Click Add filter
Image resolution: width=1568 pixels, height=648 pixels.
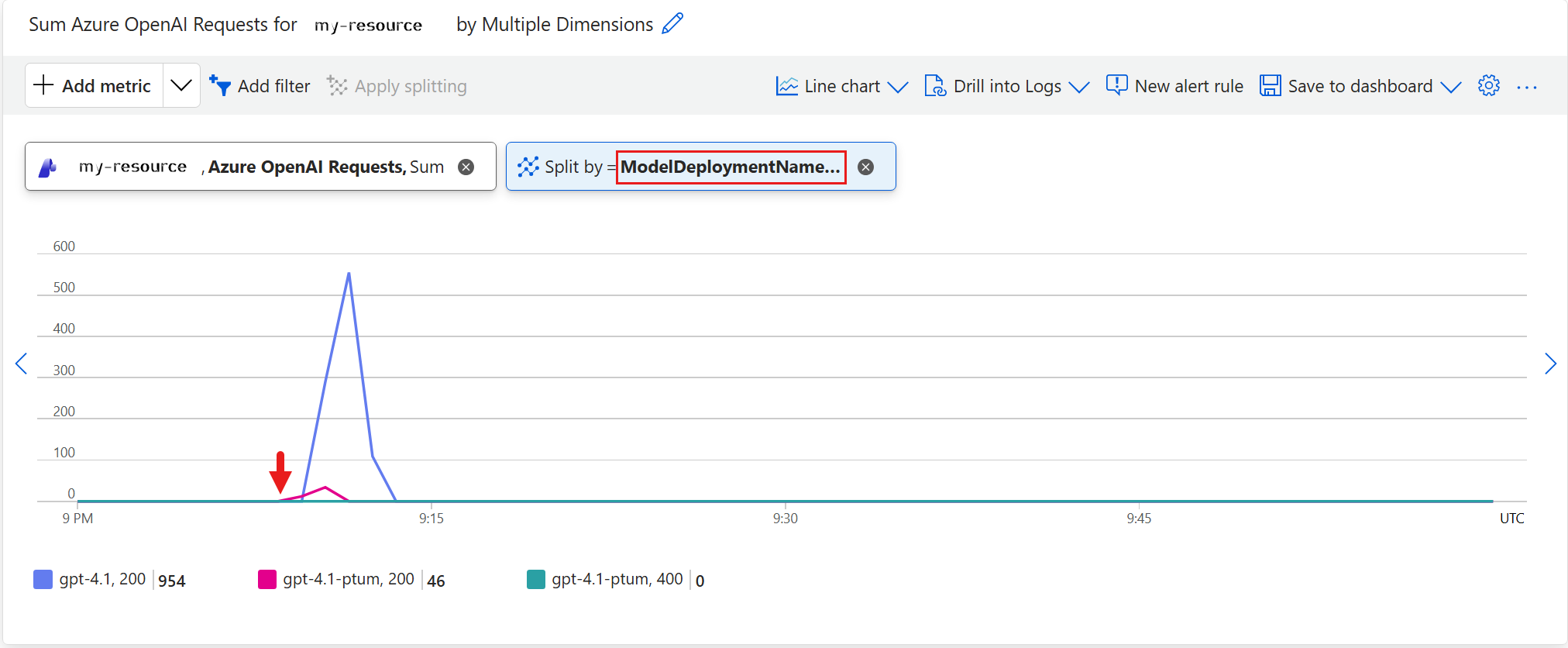260,86
